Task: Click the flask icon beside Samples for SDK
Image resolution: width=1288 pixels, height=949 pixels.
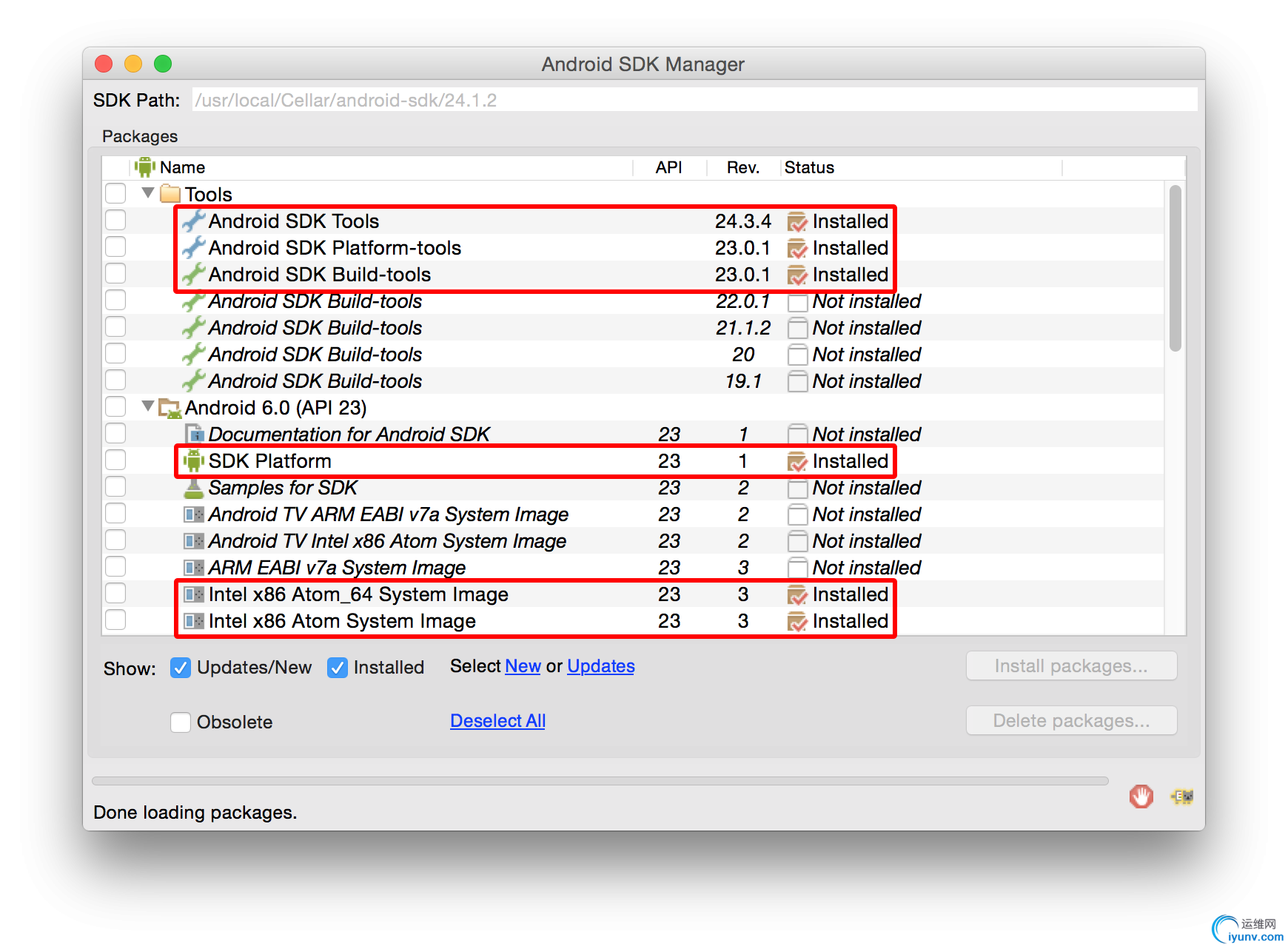Action: (194, 488)
